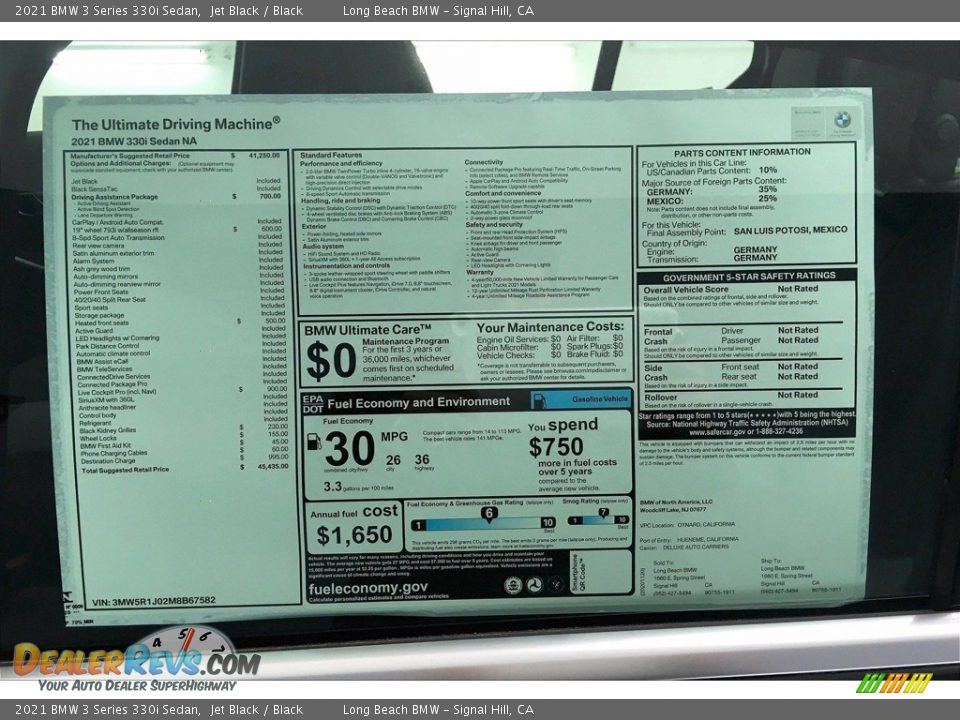The image size is (960, 720).
Task: Select the $750 fuel cost figure
Action: click(556, 447)
